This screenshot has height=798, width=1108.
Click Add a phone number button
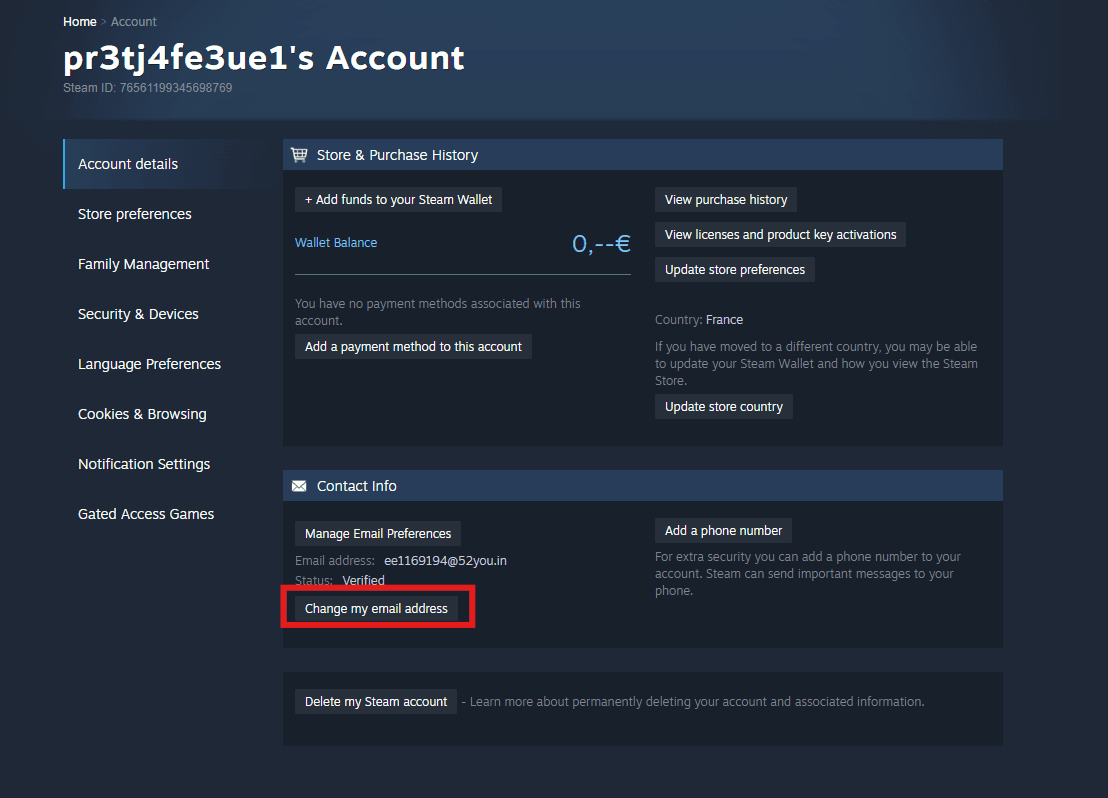[724, 531]
